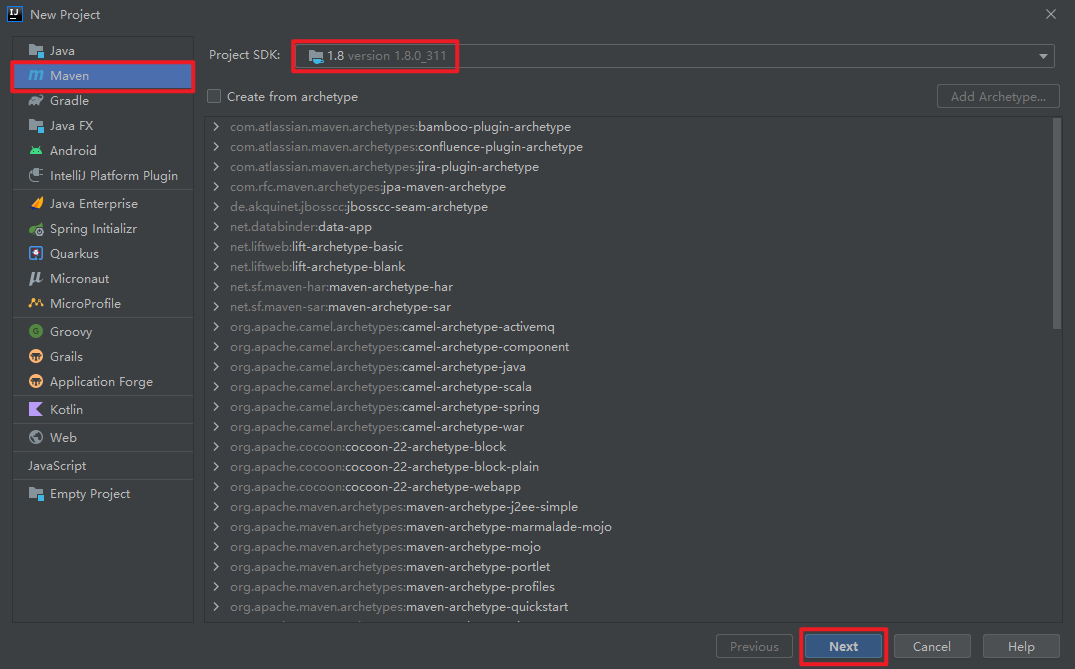The image size is (1075, 669).
Task: Choose Kotlin project type label
Action: click(x=67, y=409)
